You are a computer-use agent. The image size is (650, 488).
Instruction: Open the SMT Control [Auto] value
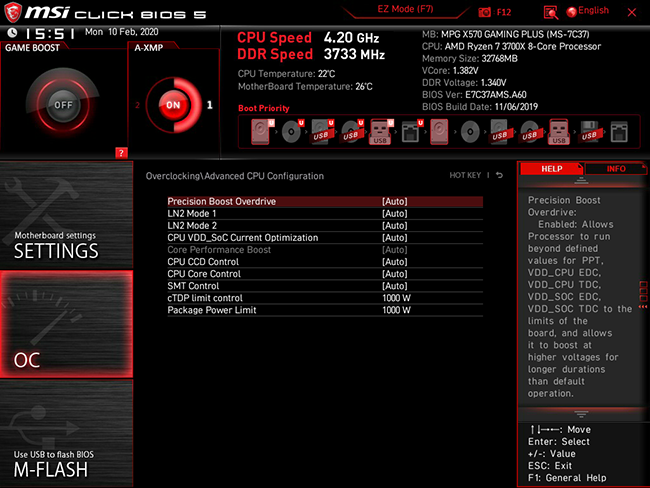[x=395, y=286]
